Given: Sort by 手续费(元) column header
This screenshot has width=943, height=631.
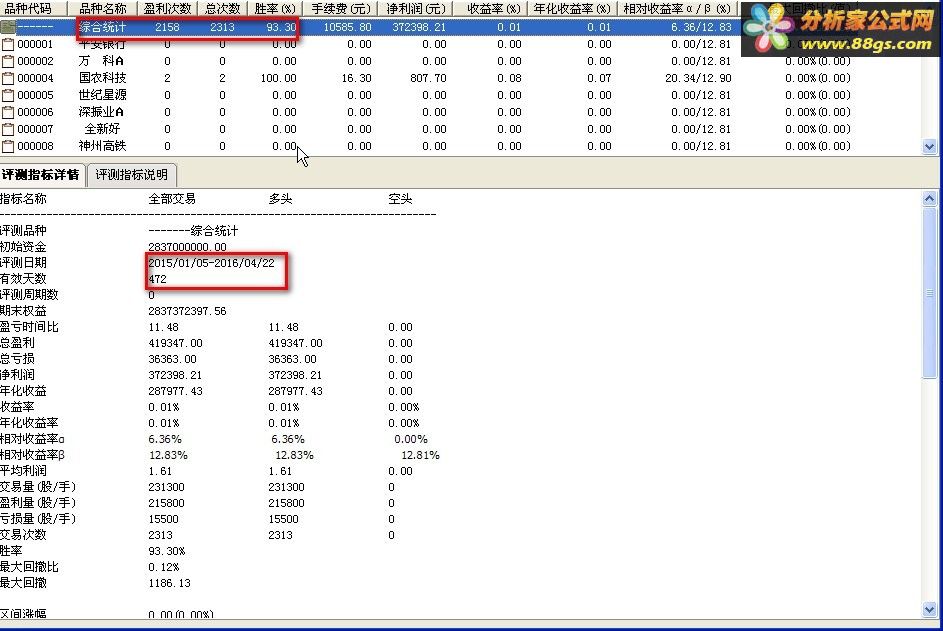Looking at the screenshot, I should (x=340, y=8).
